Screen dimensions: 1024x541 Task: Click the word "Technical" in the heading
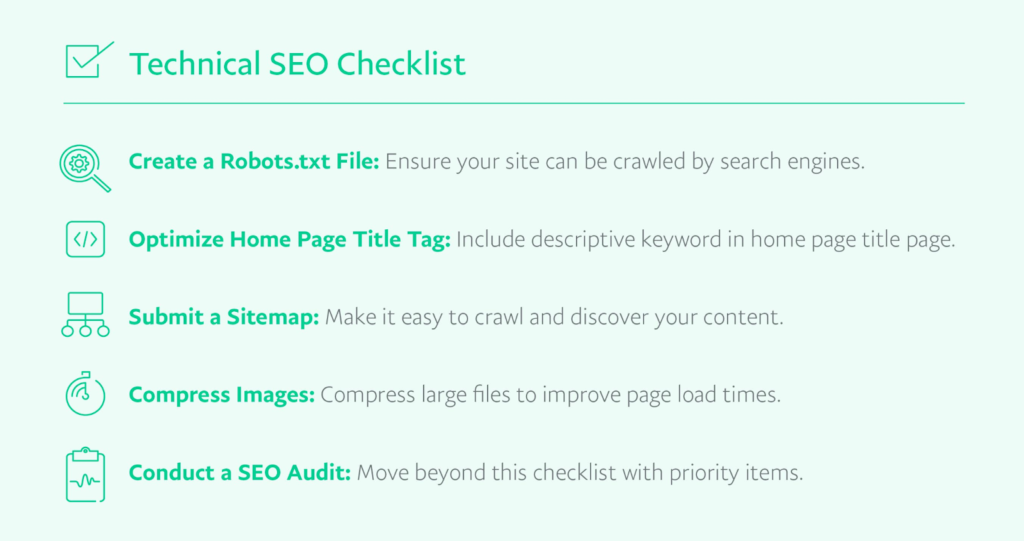pyautogui.click(x=190, y=64)
